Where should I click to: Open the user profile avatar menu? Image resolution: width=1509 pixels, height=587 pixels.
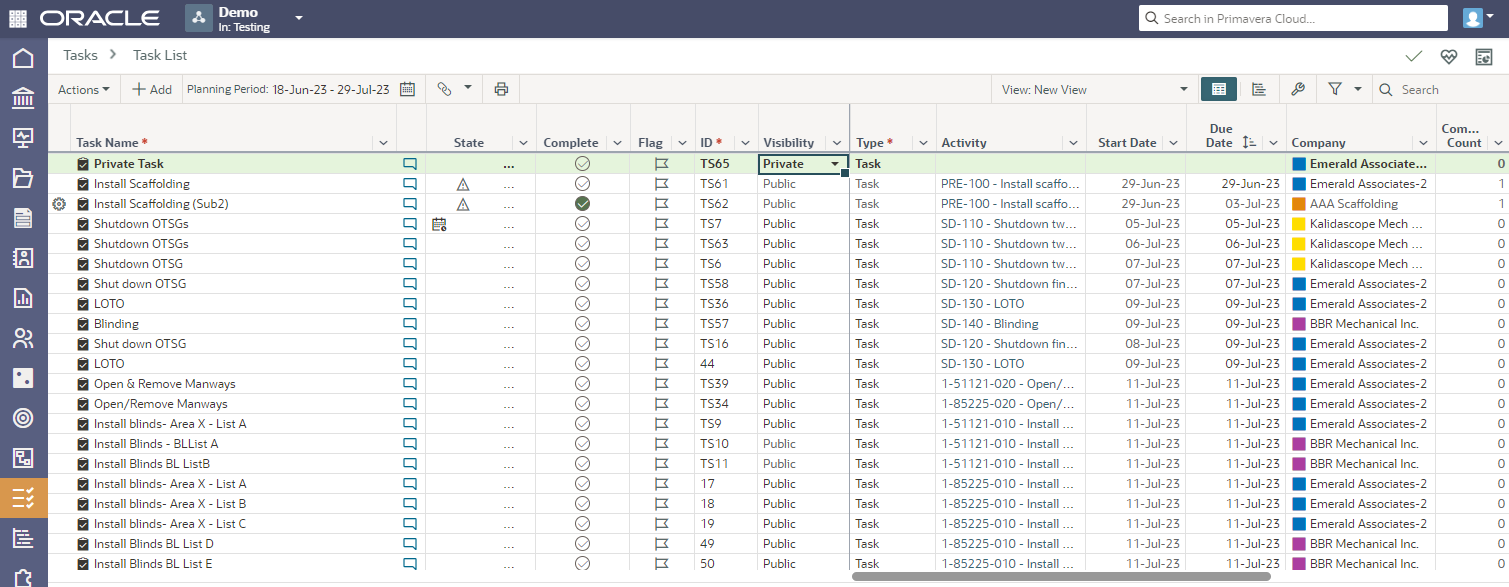[1472, 18]
